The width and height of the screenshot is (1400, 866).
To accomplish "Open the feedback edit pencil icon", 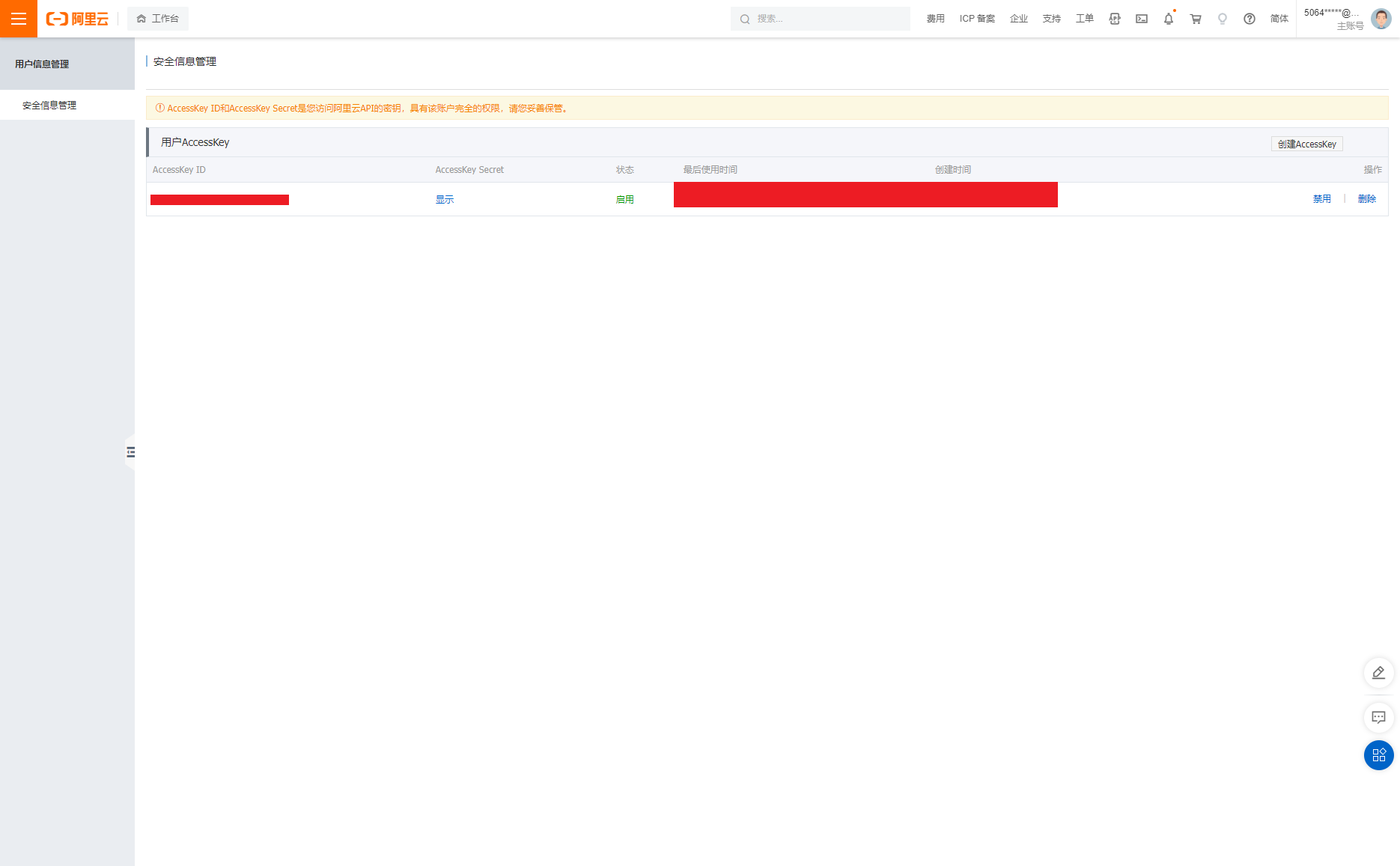I will pyautogui.click(x=1378, y=673).
